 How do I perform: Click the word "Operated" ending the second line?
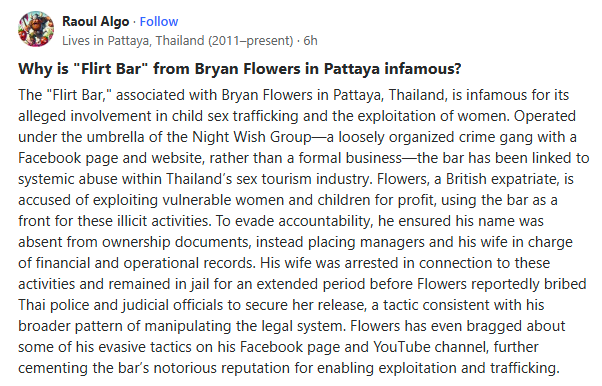(545, 116)
